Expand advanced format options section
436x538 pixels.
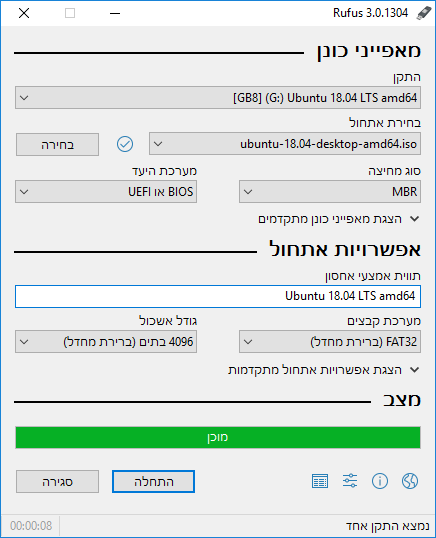[x=324, y=370]
